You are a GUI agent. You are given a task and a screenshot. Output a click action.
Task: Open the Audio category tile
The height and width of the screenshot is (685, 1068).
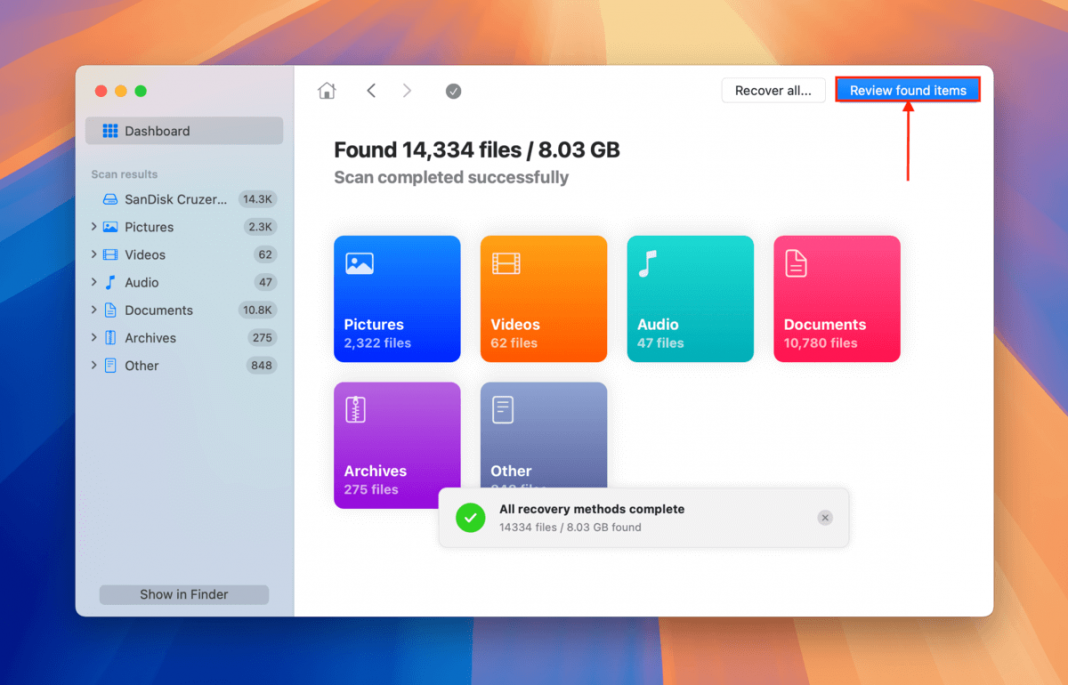(x=690, y=298)
